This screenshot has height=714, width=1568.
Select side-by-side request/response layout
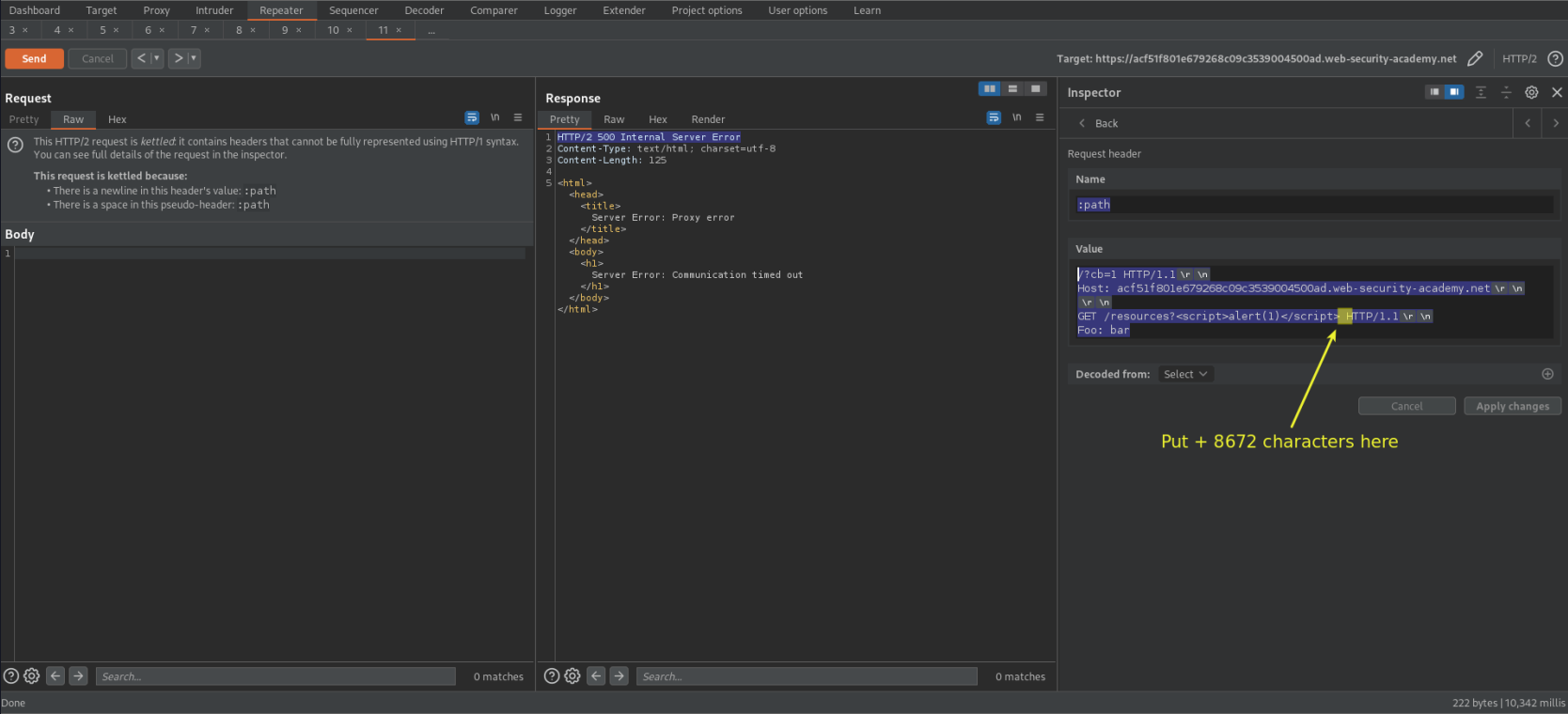[x=990, y=88]
